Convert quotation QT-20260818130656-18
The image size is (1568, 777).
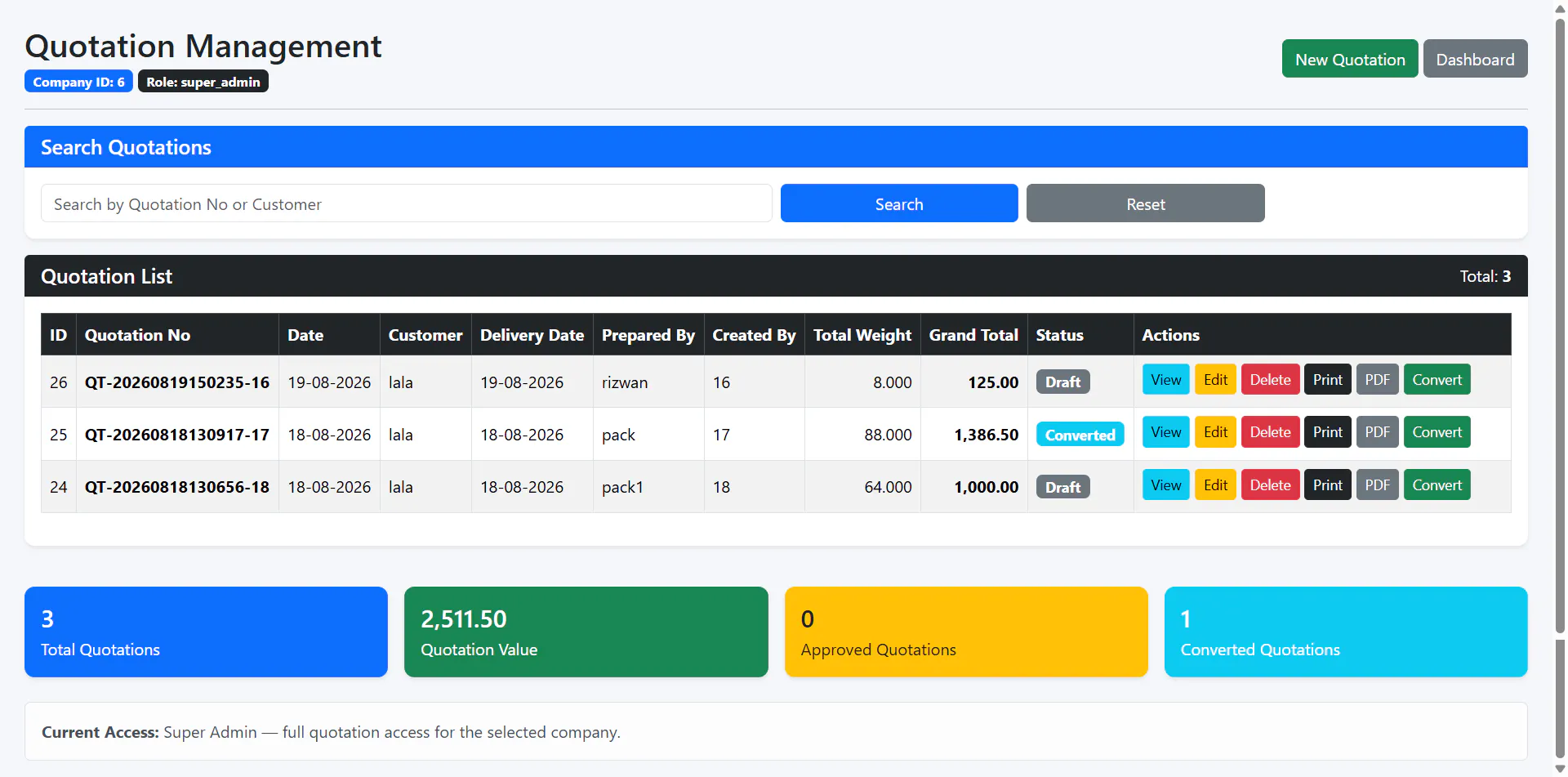1437,485
